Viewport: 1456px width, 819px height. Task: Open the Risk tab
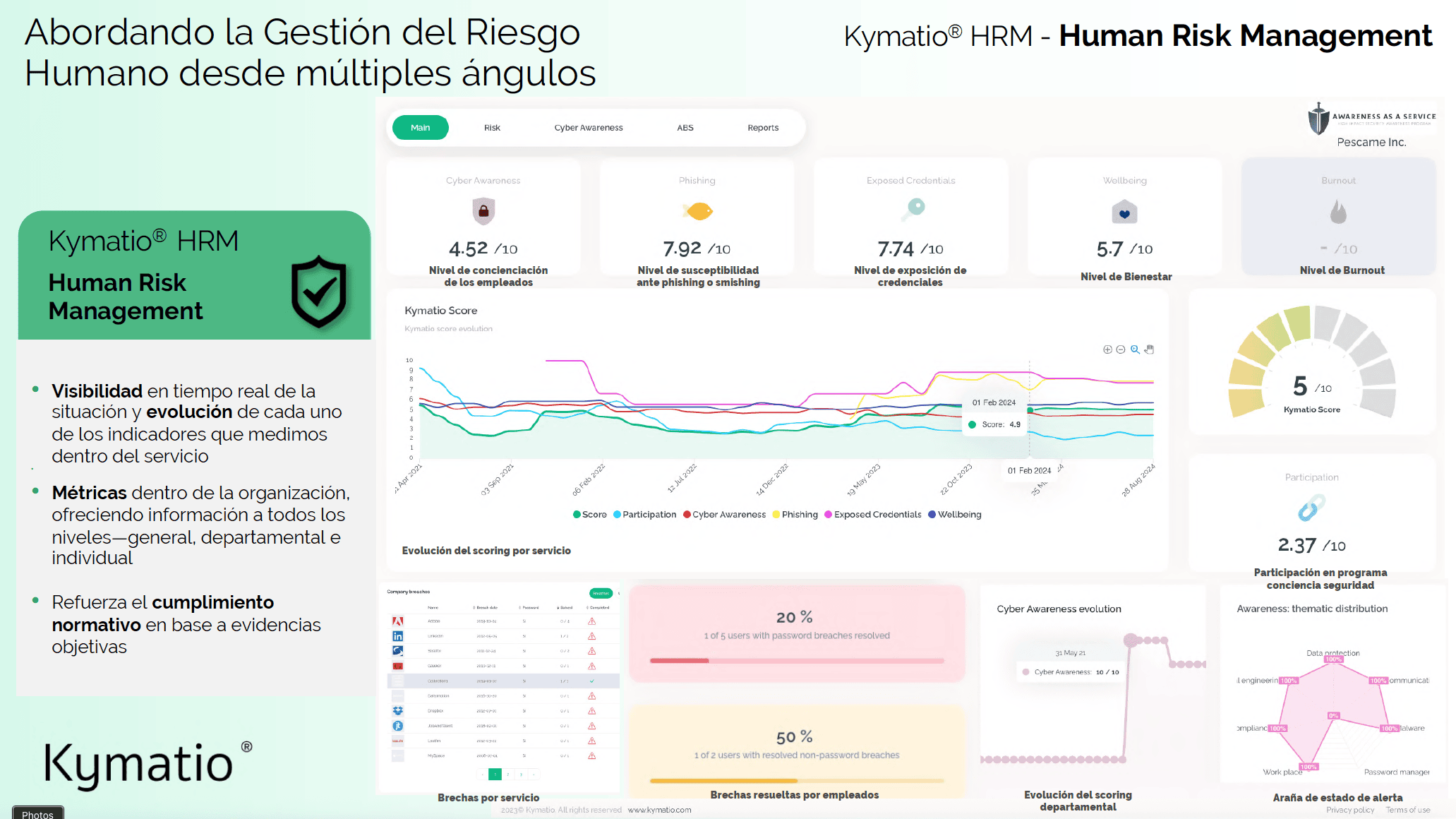click(492, 128)
